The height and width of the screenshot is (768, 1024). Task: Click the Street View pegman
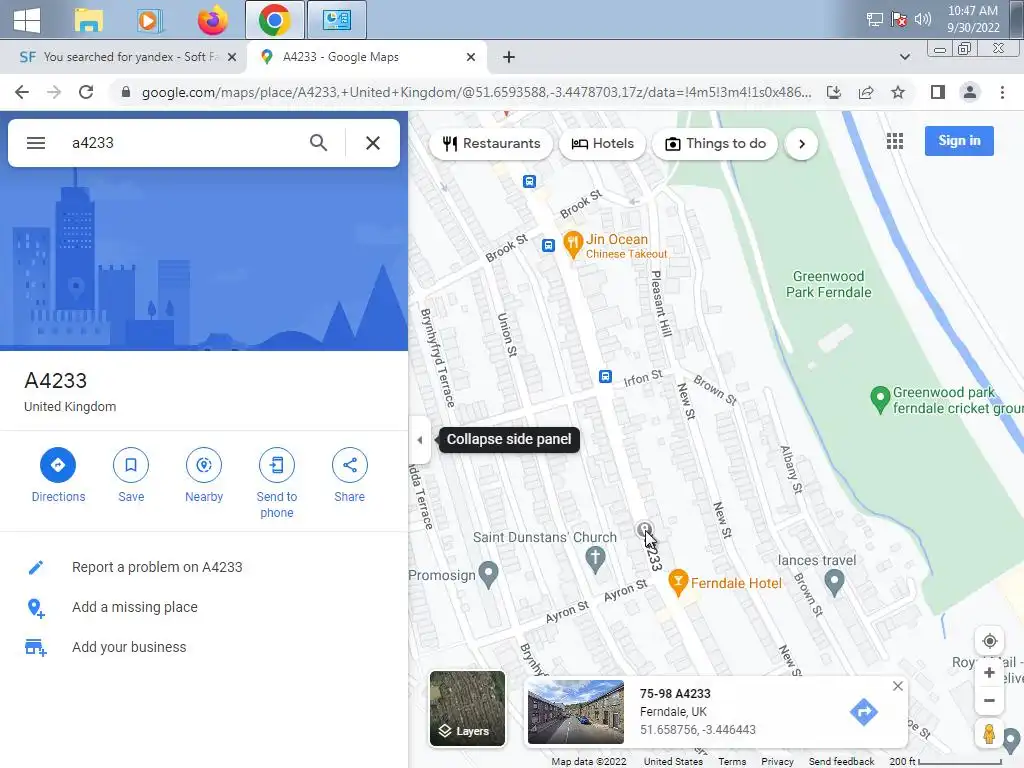pyautogui.click(x=989, y=733)
